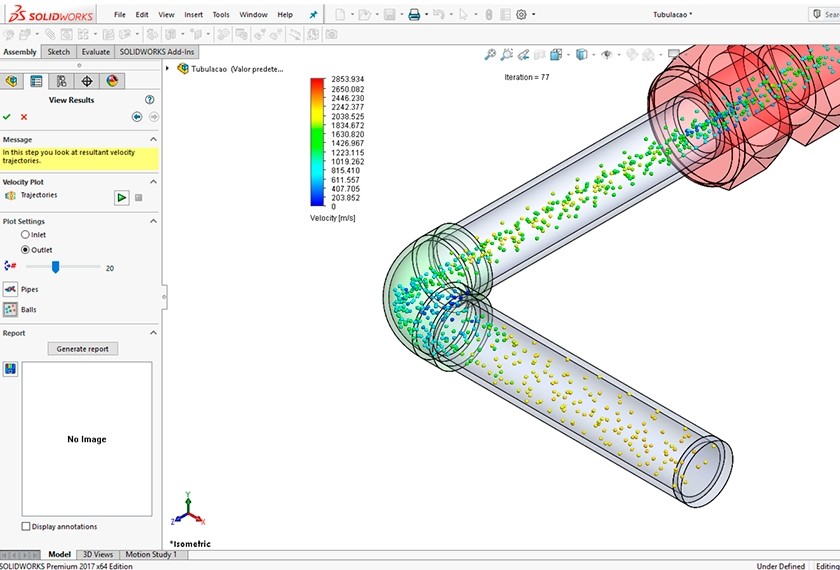
Task: Select the Balls trajectory display icon
Action: click(x=10, y=310)
